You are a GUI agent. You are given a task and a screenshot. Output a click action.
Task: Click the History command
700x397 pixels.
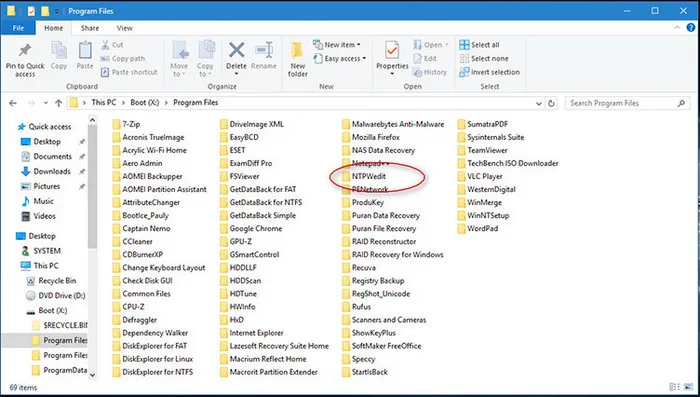point(429,72)
